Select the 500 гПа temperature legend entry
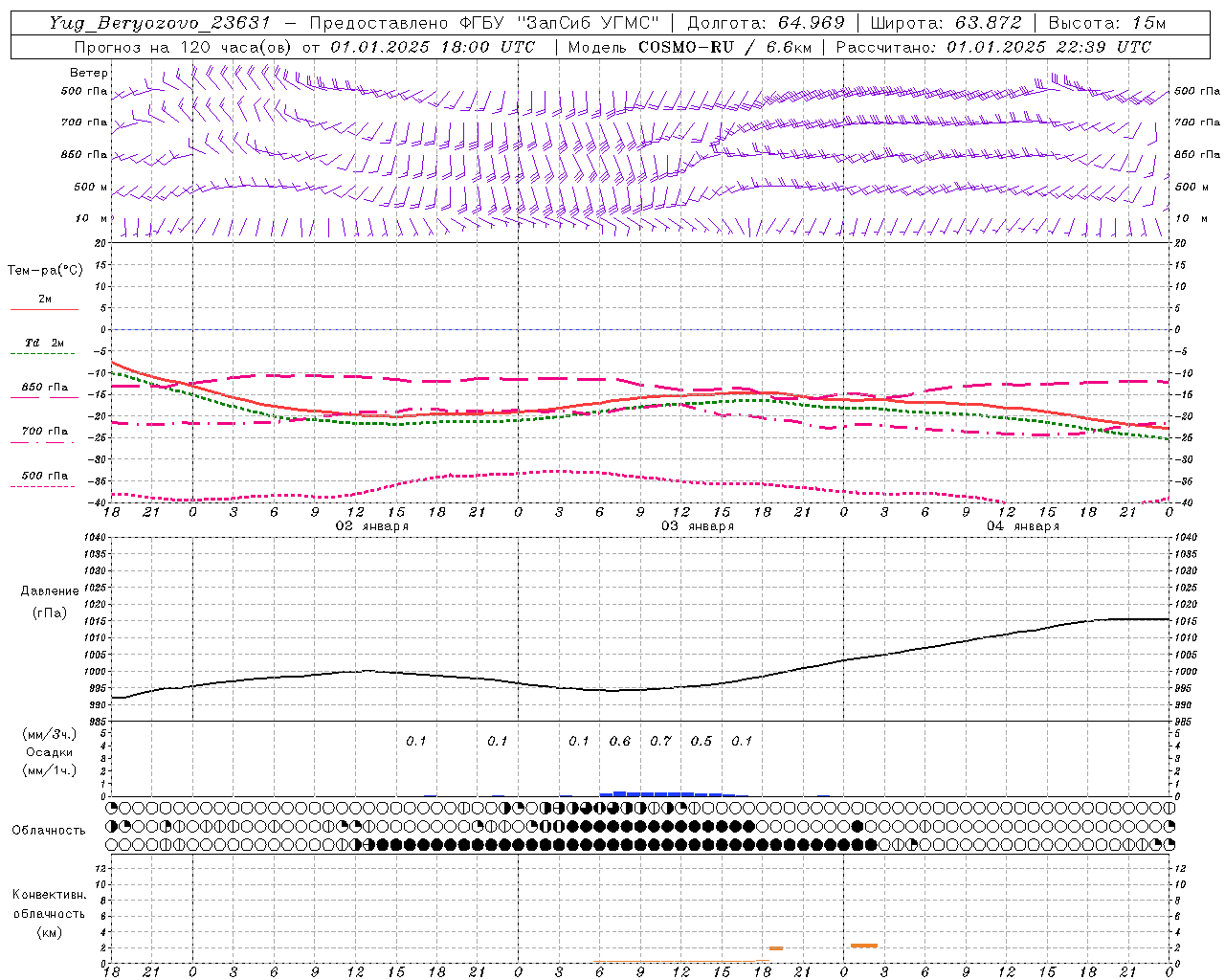Image resolution: width=1225 pixels, height=980 pixels. click(45, 476)
